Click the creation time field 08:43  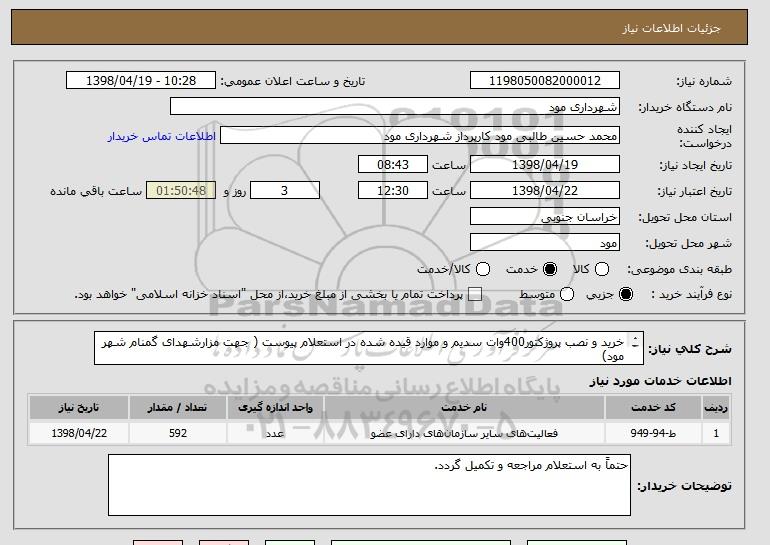393,164
